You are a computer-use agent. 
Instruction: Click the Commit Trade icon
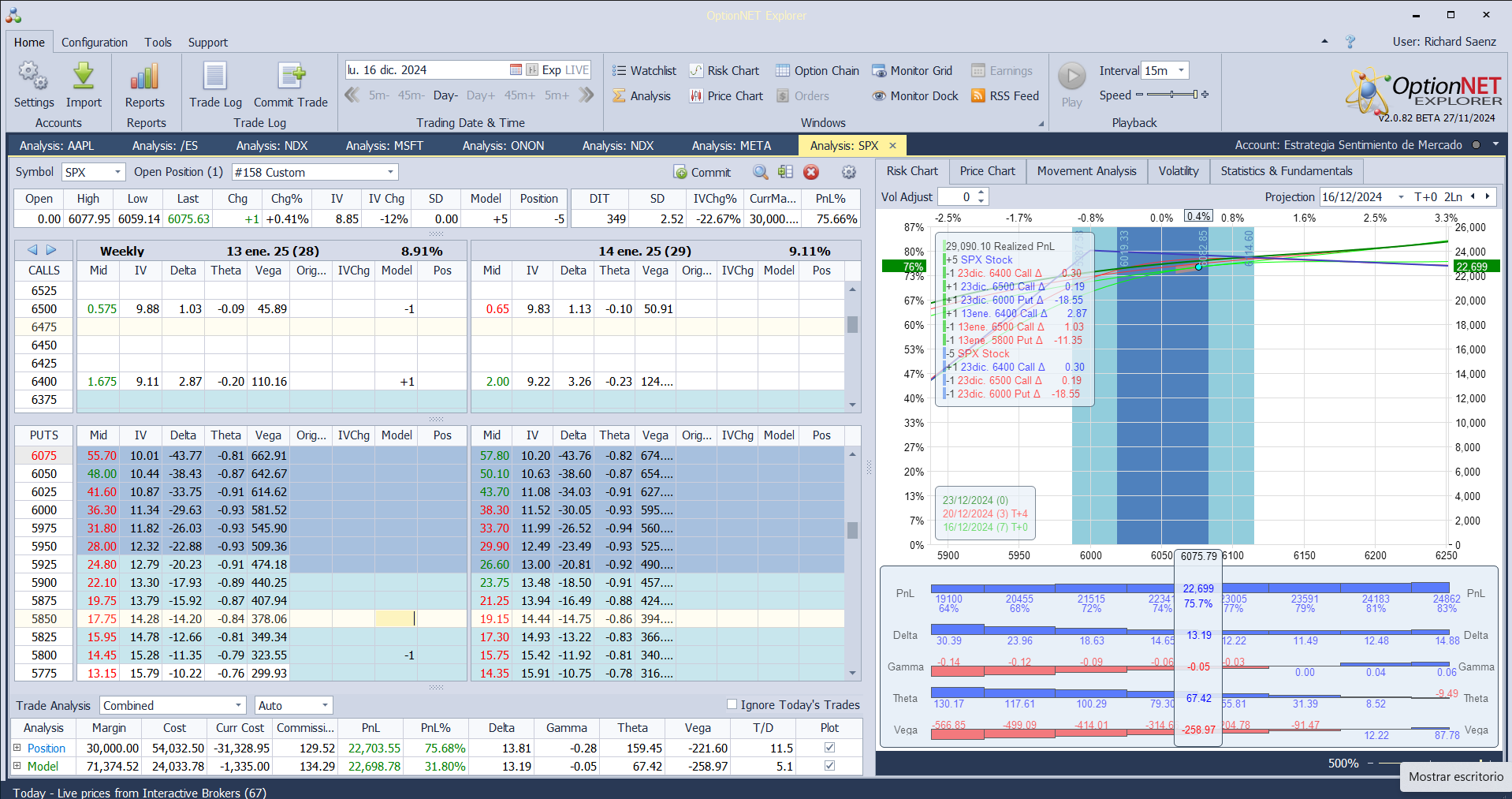pyautogui.click(x=291, y=77)
